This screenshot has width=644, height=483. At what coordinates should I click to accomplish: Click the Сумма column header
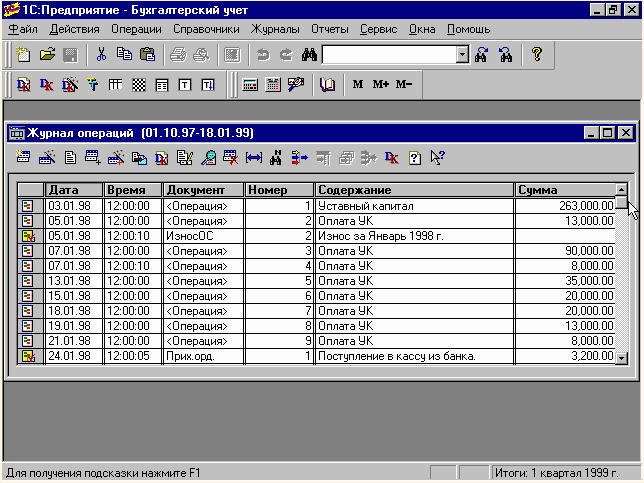[x=564, y=190]
